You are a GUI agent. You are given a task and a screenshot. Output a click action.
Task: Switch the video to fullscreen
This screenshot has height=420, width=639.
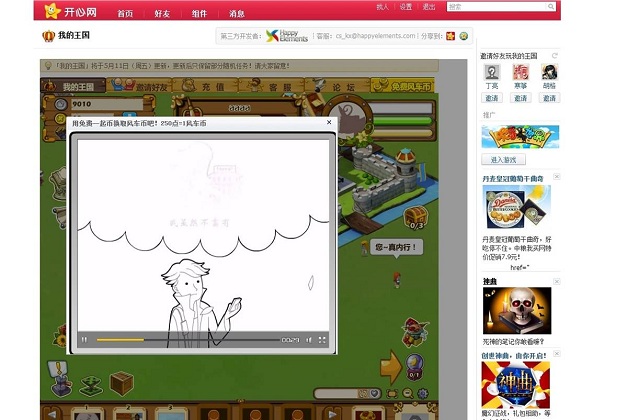click(x=322, y=339)
